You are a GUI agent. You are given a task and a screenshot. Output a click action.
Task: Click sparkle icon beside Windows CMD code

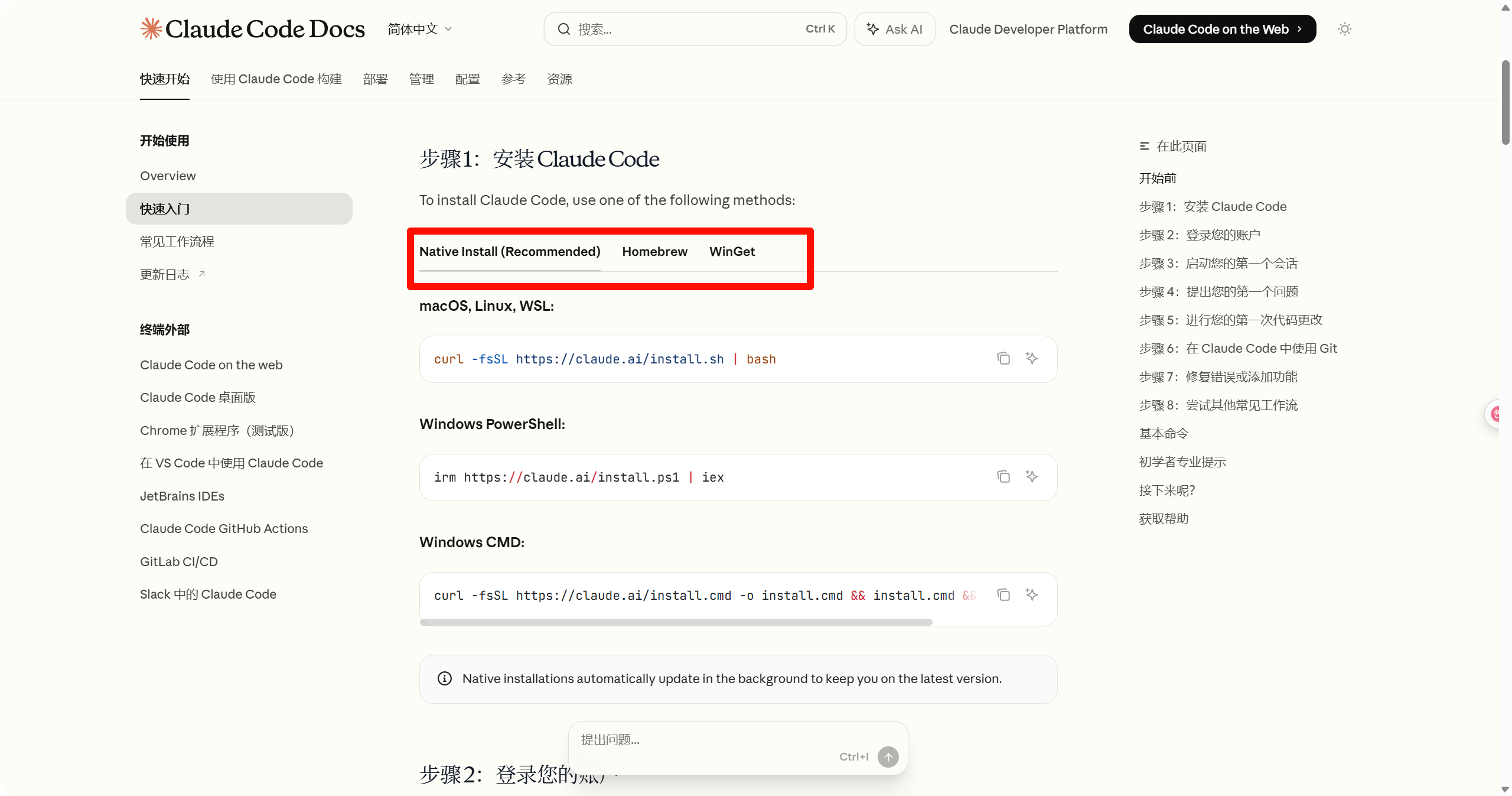[x=1031, y=594]
